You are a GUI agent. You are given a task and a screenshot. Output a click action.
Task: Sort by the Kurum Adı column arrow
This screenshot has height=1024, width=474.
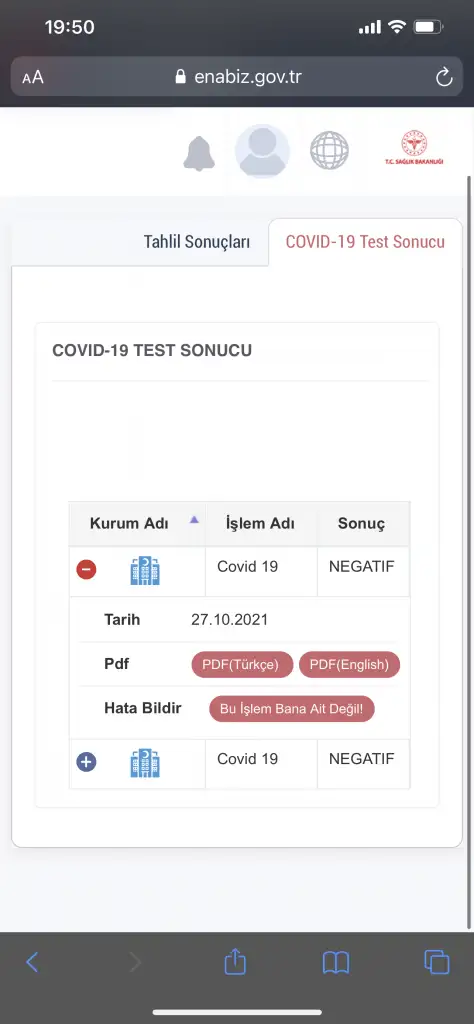[194, 520]
